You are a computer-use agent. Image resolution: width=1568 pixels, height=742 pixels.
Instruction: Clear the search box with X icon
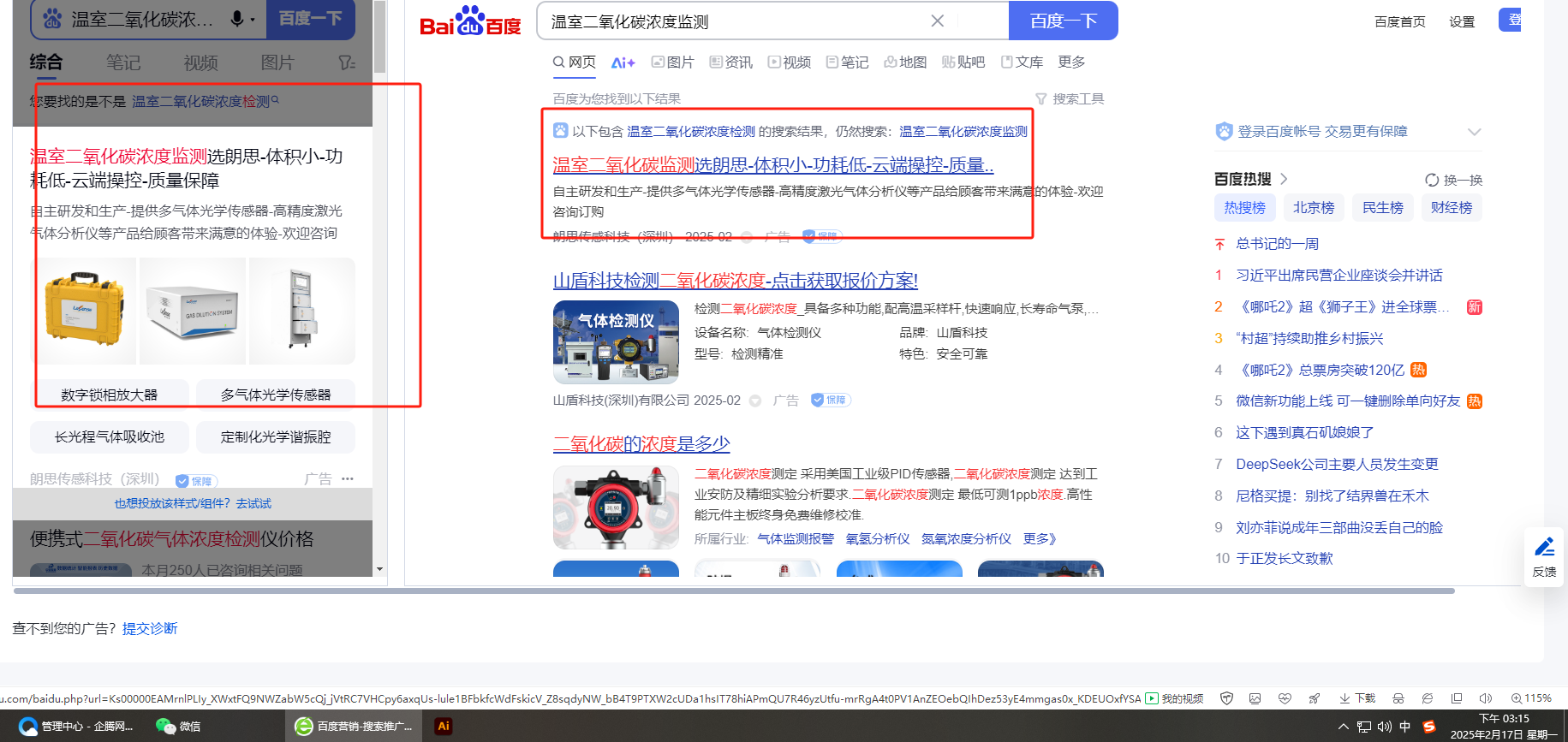coord(938,21)
